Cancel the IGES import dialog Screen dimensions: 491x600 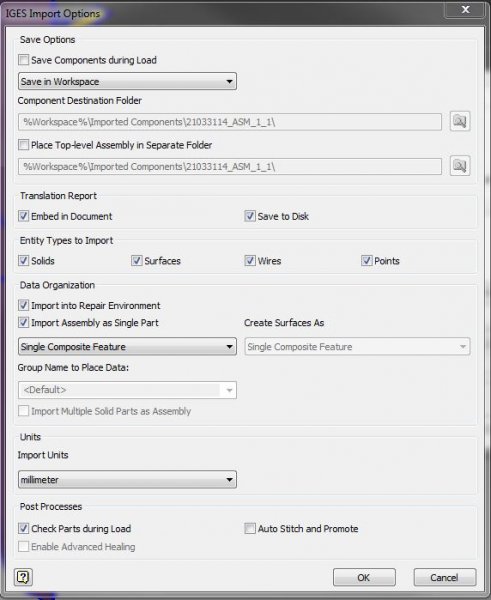[445, 577]
